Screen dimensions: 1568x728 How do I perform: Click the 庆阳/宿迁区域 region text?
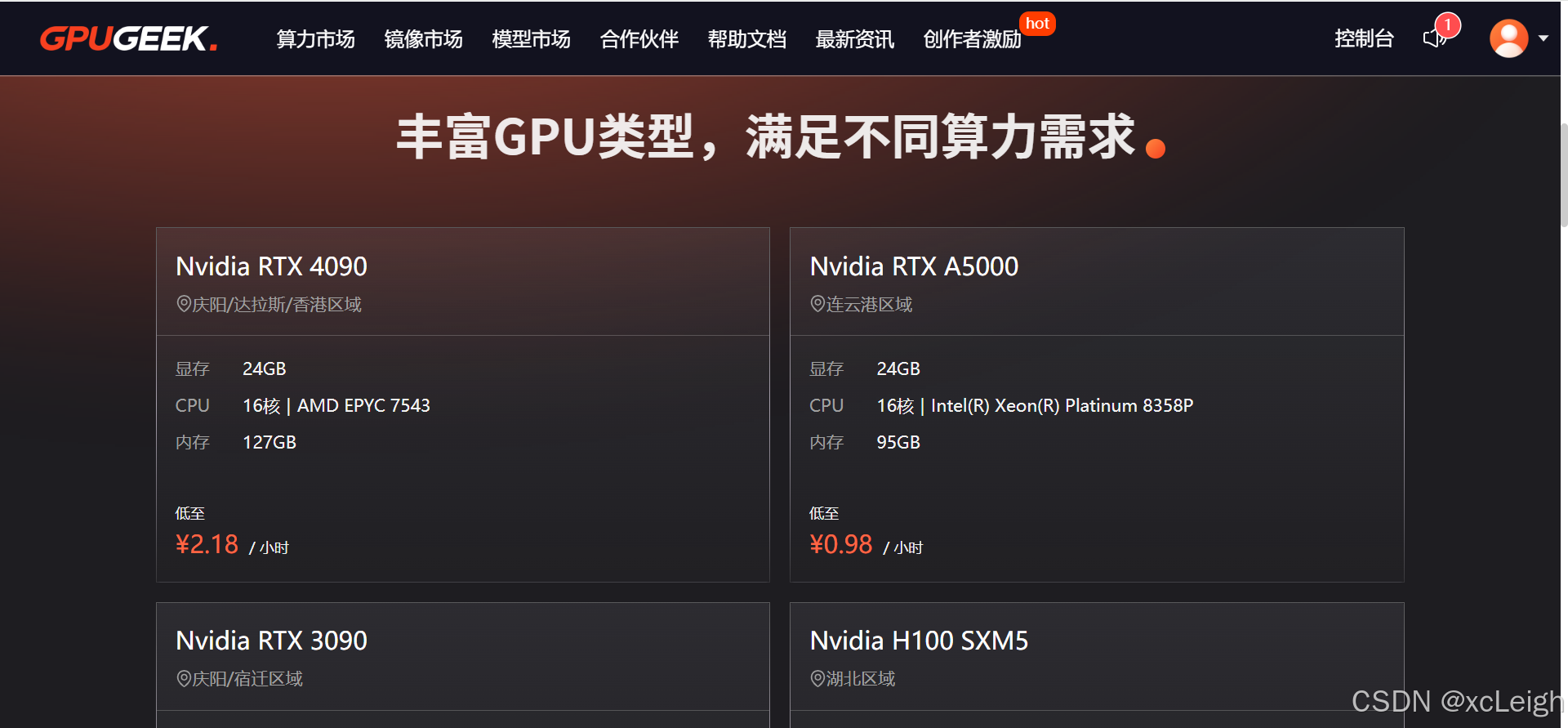coord(247,679)
